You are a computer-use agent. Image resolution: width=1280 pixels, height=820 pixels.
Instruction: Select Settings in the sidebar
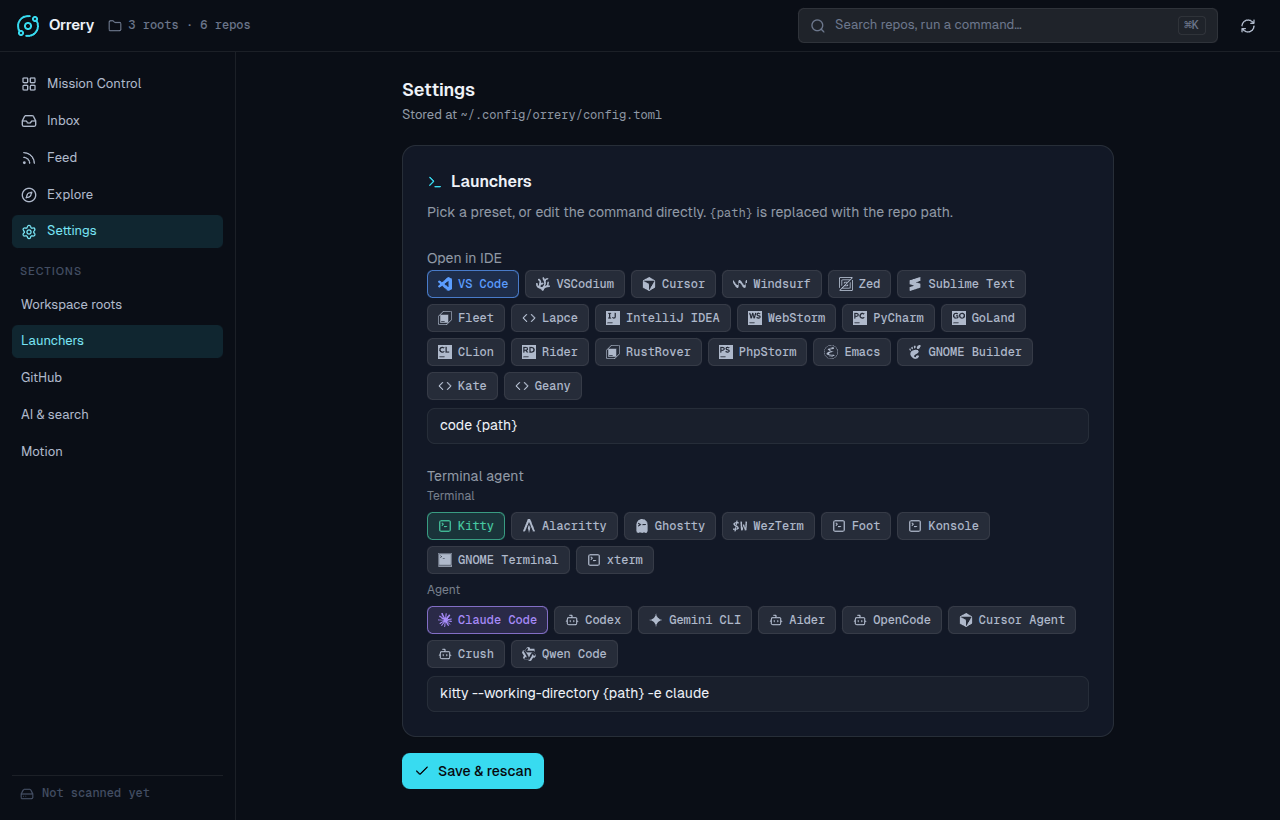coord(117,231)
